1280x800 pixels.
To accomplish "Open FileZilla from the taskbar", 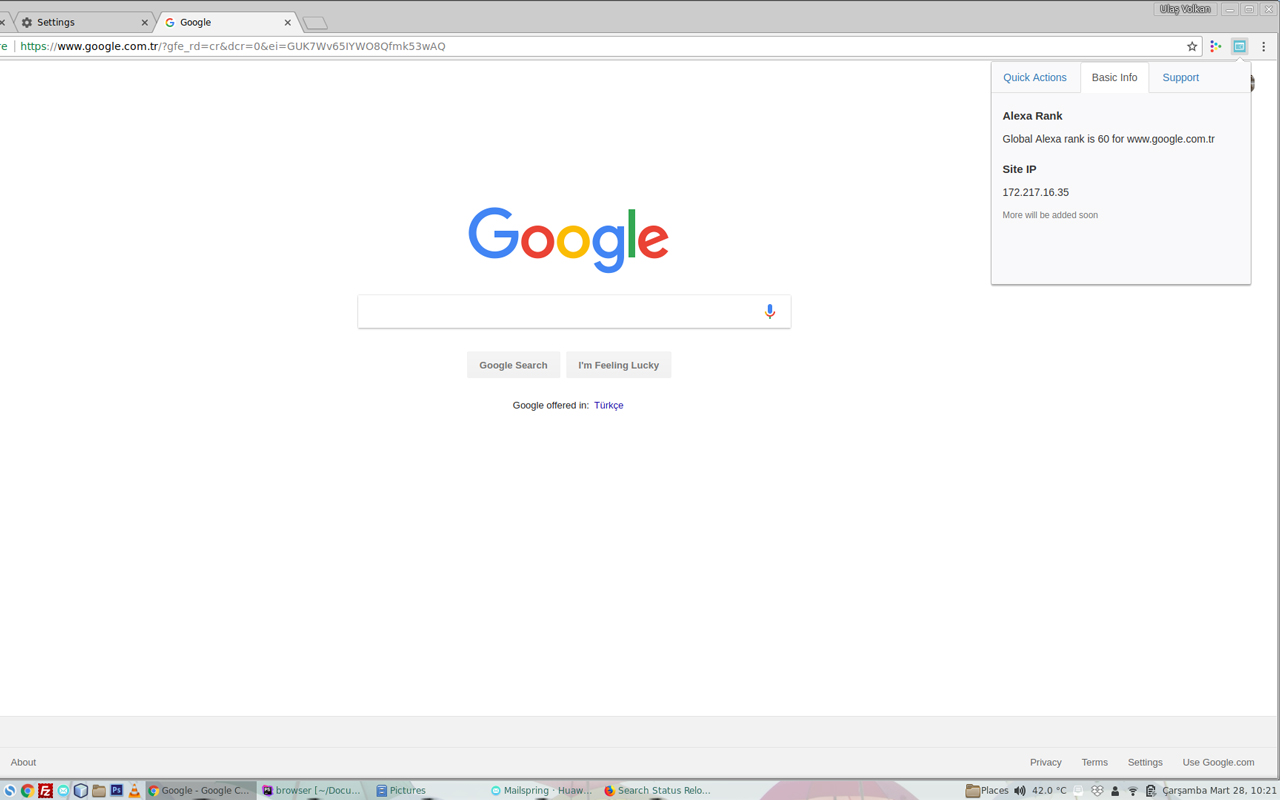I will [x=46, y=790].
